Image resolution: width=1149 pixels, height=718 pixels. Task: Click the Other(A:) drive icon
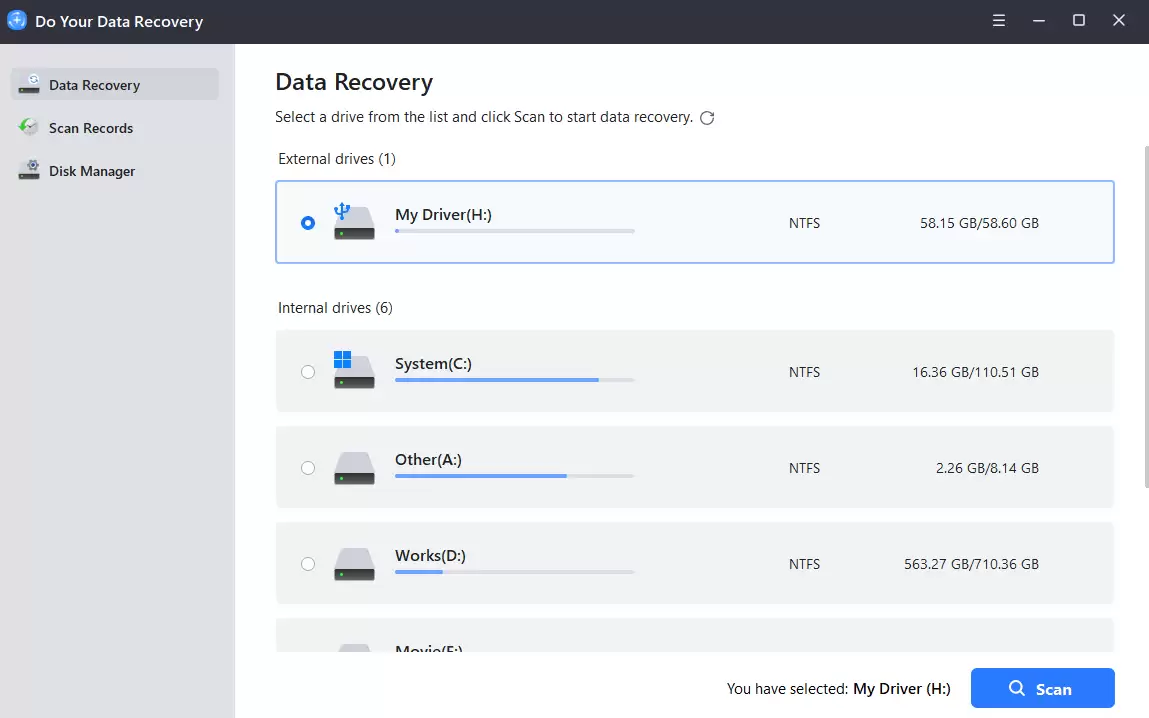(354, 468)
